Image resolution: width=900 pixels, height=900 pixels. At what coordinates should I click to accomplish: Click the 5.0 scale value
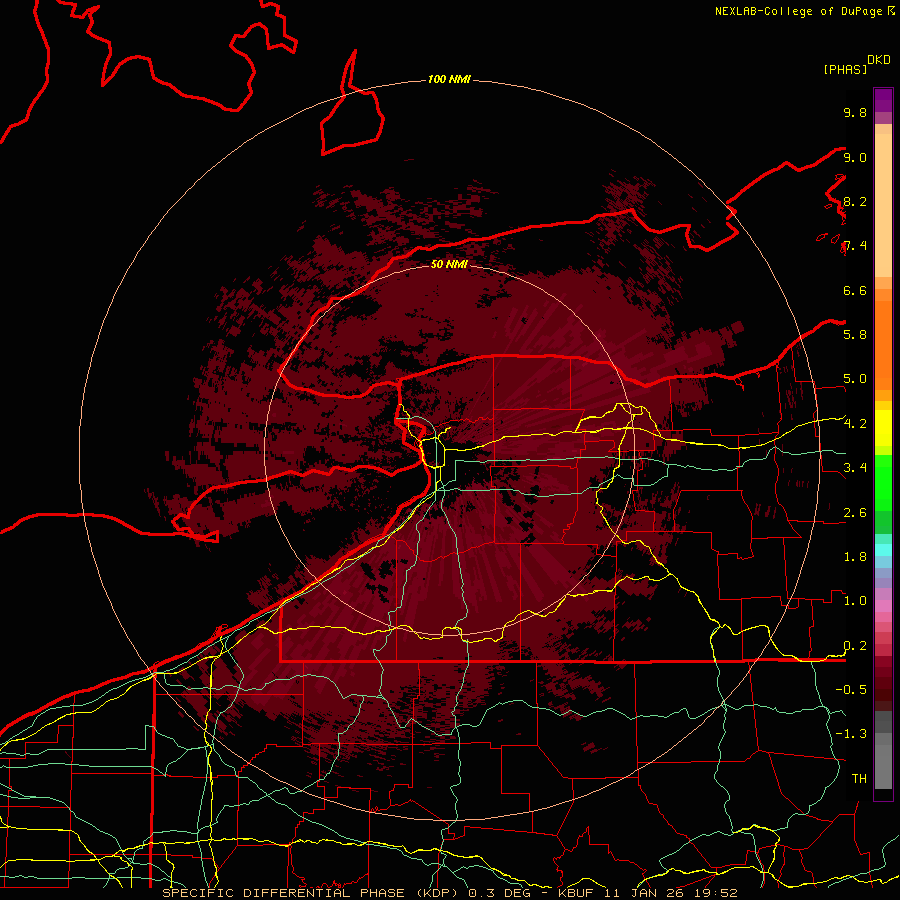pos(855,379)
